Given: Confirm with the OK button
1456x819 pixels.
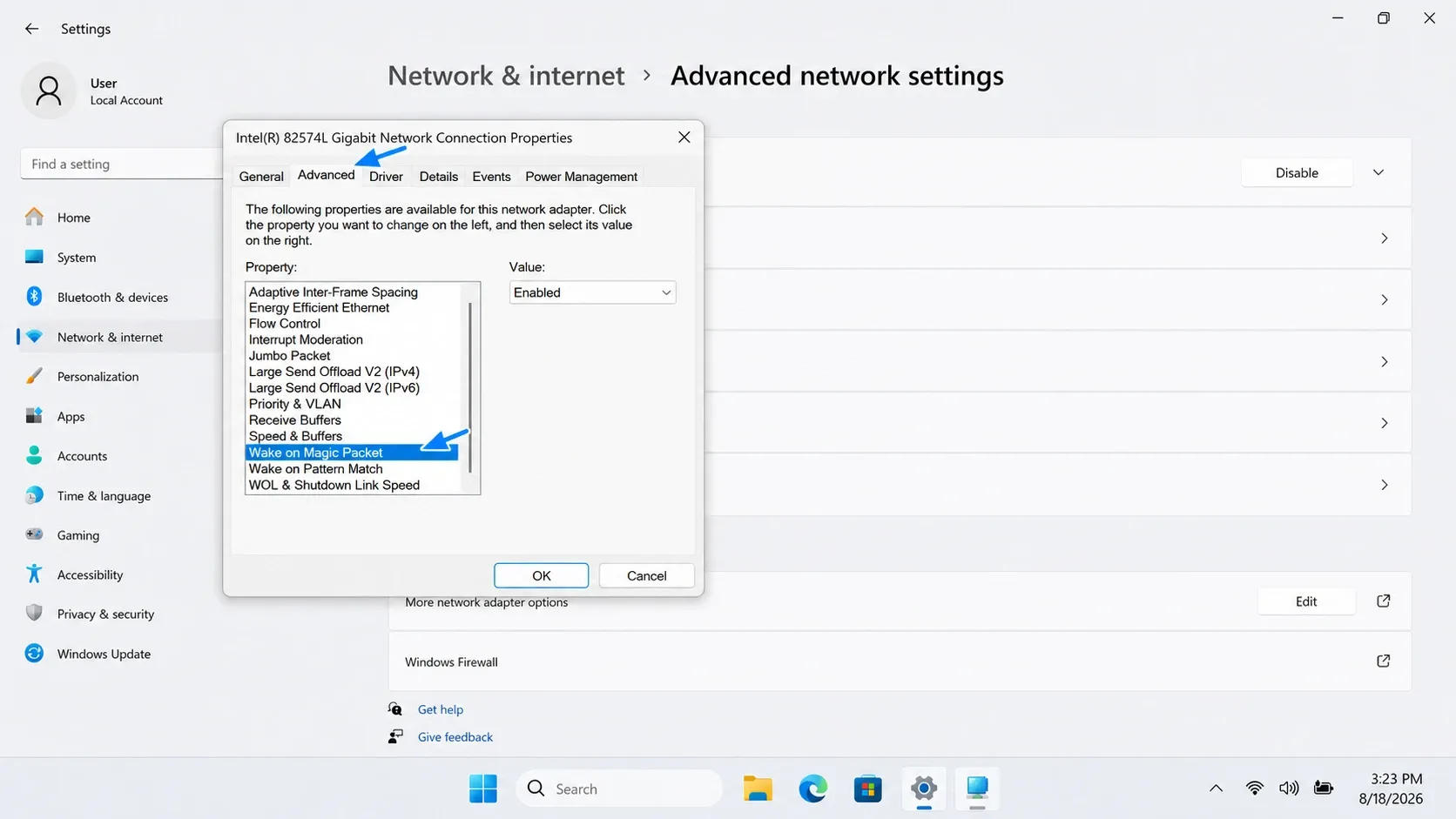Looking at the screenshot, I should coord(541,575).
